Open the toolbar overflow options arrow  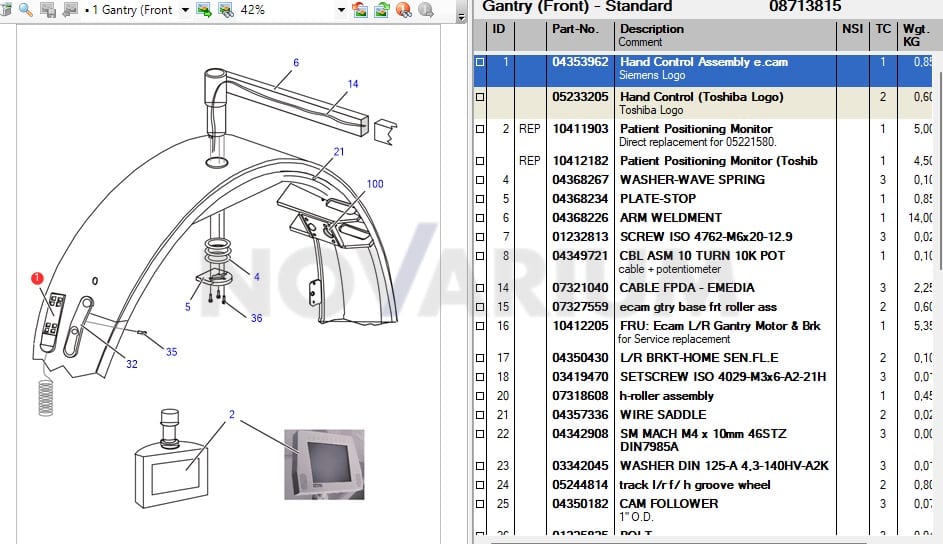click(461, 17)
